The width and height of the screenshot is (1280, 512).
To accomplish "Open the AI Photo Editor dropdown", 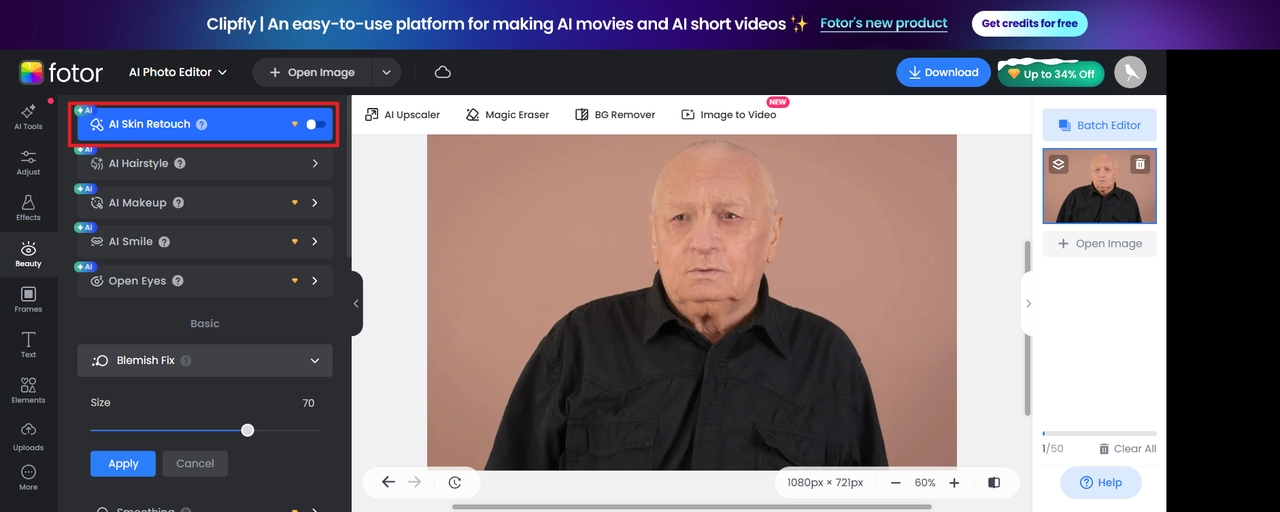I will point(178,72).
